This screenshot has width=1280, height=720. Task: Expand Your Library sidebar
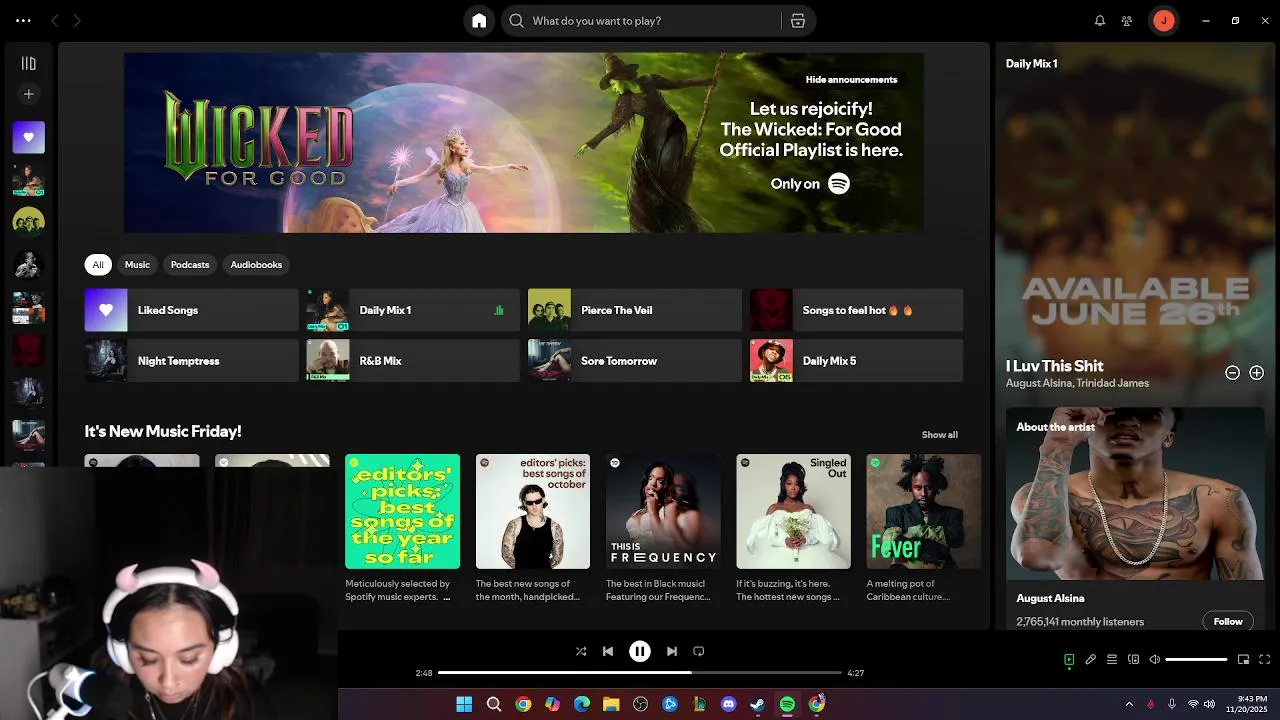[29, 63]
